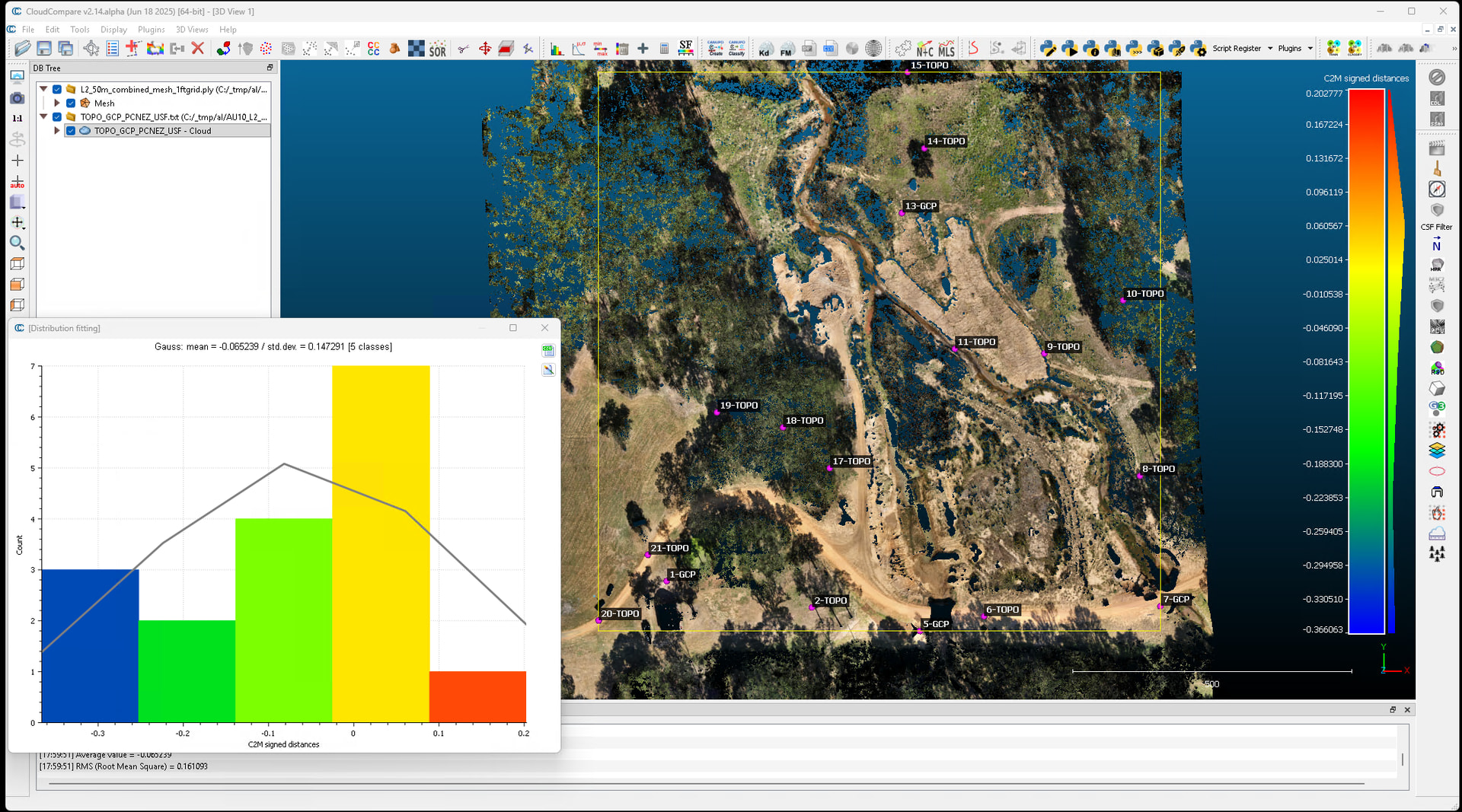Open the File menu

pos(28,30)
